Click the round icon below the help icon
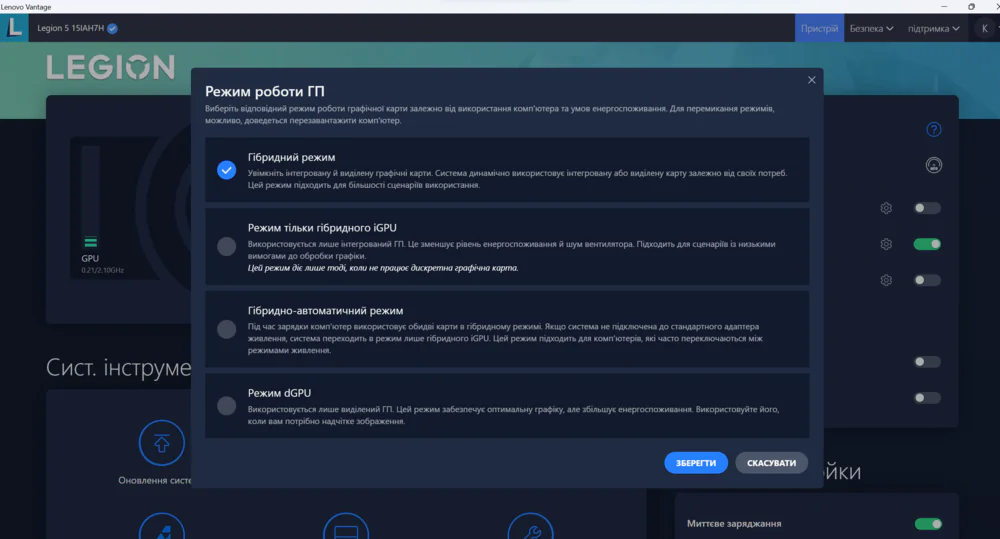The image size is (1000, 539). [x=934, y=165]
